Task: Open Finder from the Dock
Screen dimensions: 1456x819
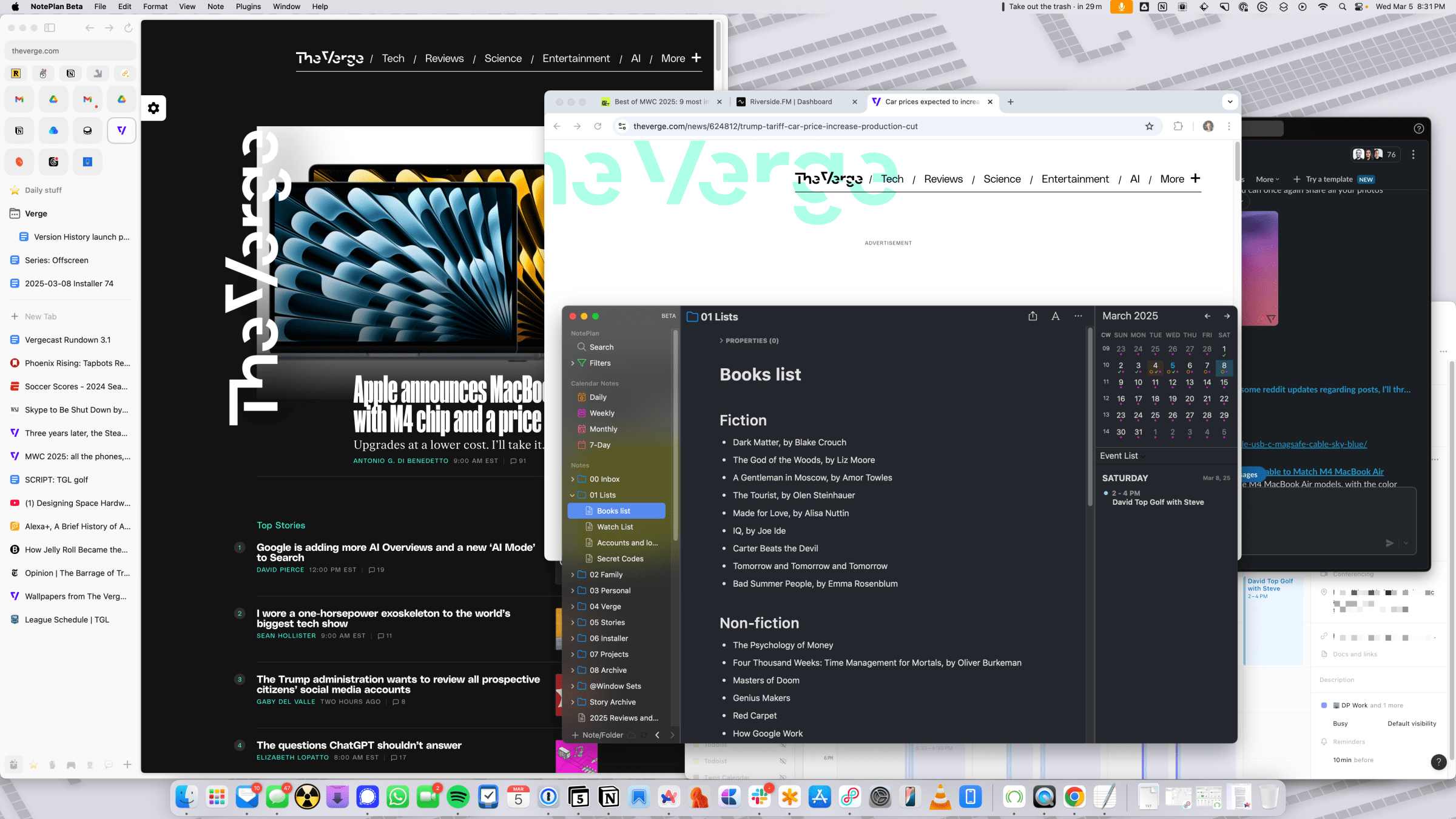Action: click(186, 797)
